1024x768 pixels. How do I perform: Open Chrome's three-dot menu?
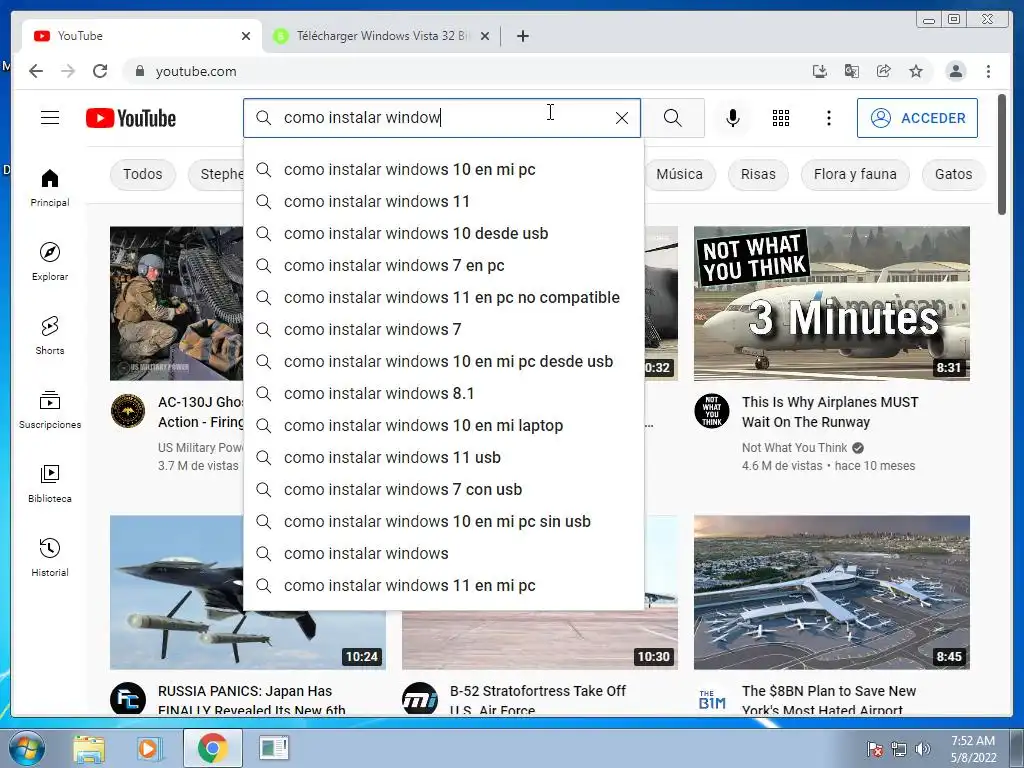pos(988,71)
